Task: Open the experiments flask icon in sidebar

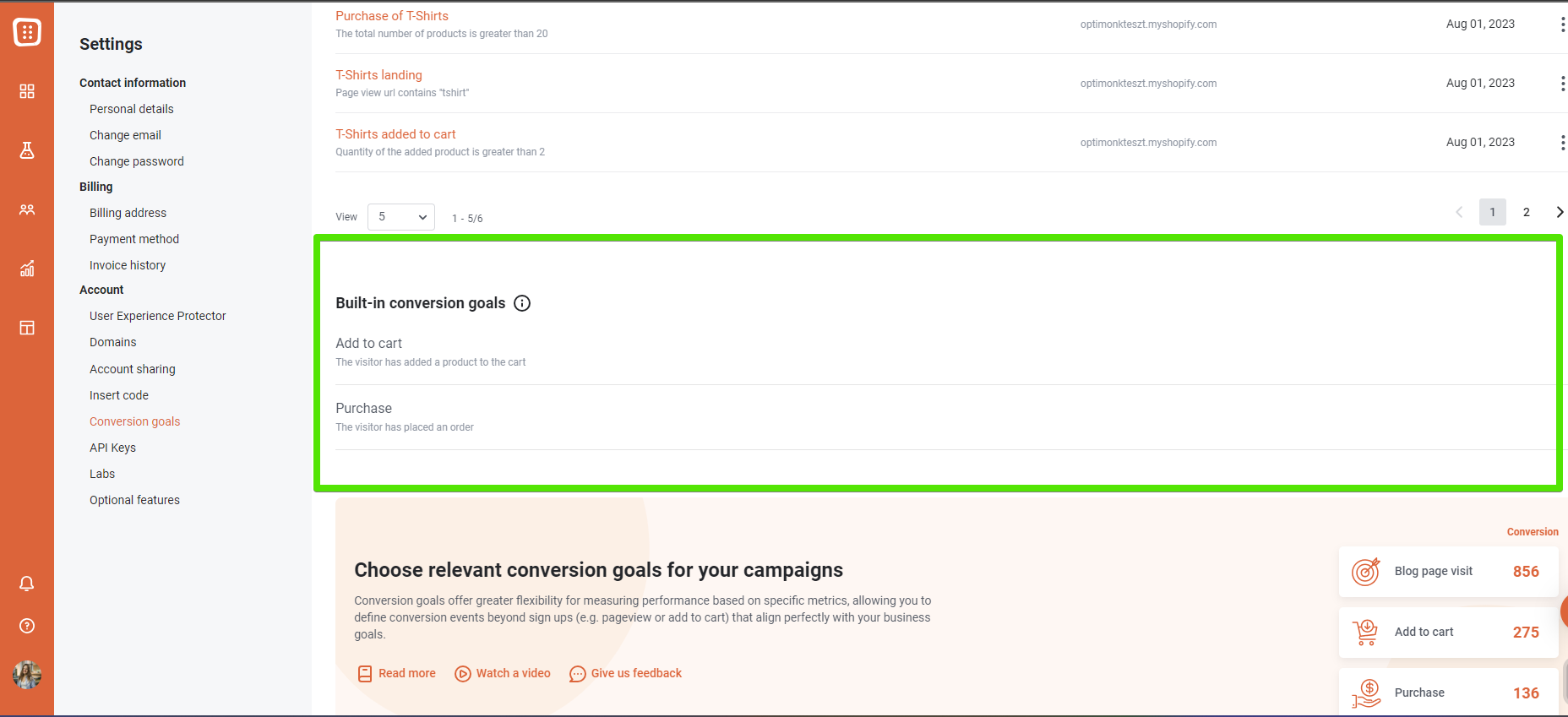Action: pyautogui.click(x=27, y=150)
